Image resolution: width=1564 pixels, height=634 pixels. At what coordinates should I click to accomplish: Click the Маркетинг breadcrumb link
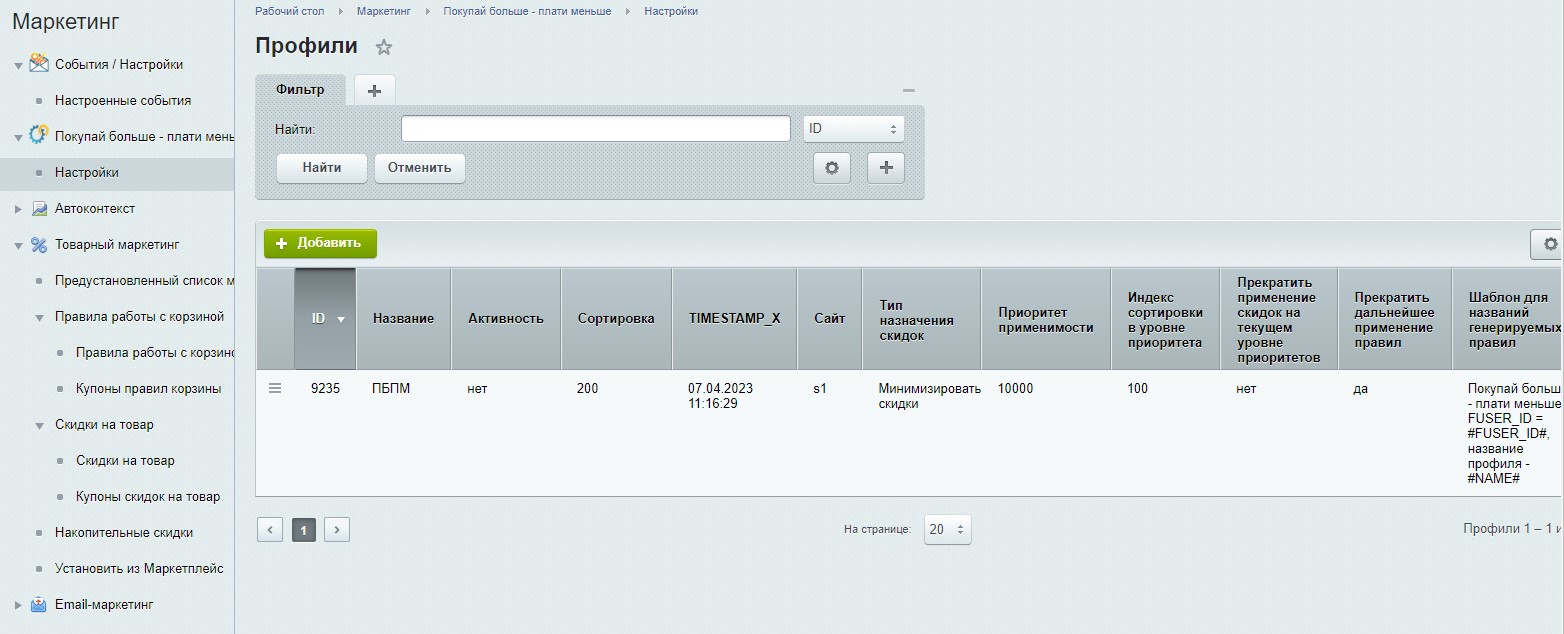pos(384,11)
